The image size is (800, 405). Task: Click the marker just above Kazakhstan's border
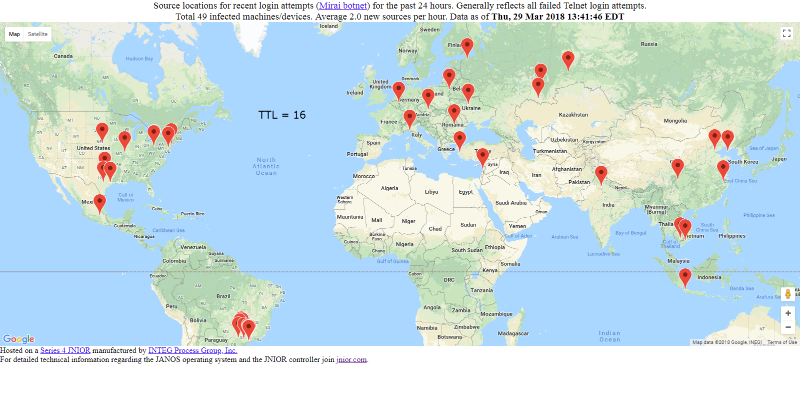538,87
